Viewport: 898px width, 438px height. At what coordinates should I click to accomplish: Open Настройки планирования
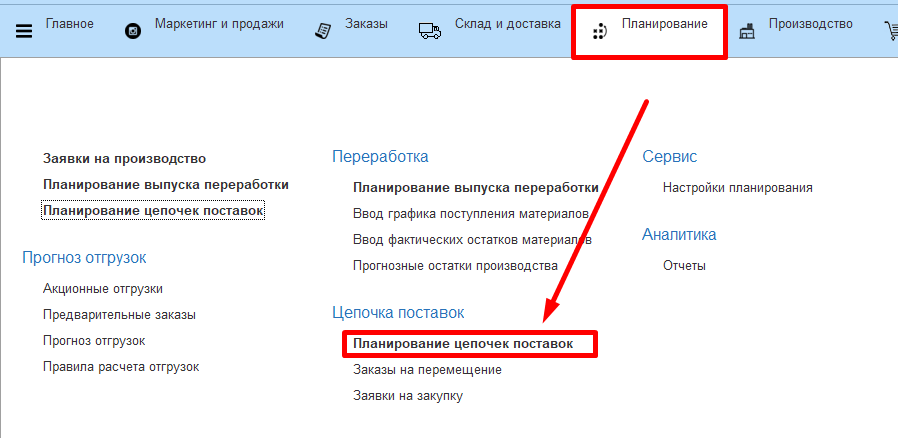click(738, 188)
